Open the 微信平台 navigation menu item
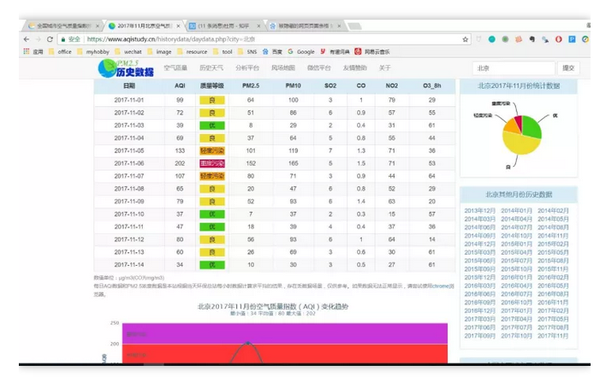The width and height of the screenshot is (600, 377). point(319,68)
